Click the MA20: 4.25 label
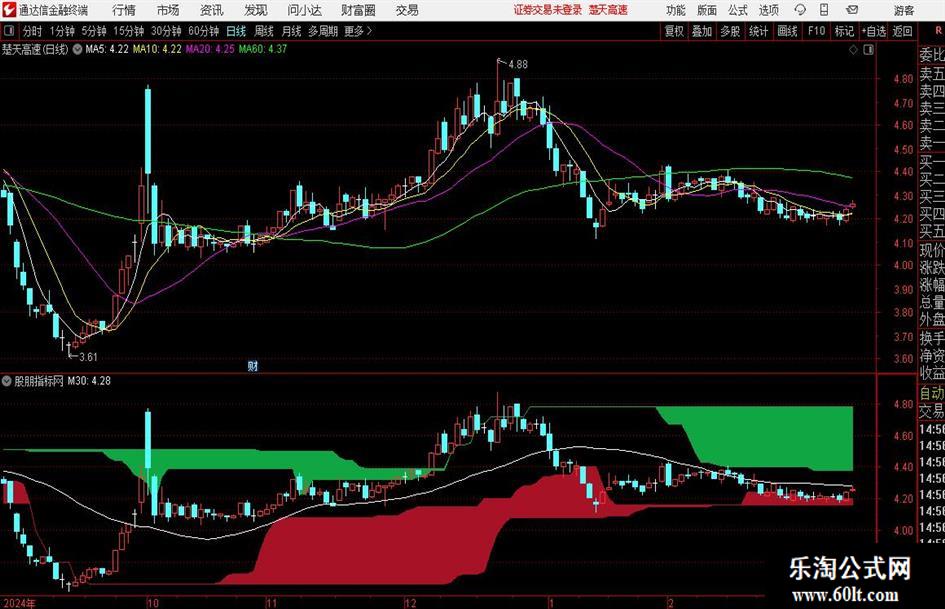Image resolution: width=945 pixels, height=609 pixels. click(x=210, y=49)
